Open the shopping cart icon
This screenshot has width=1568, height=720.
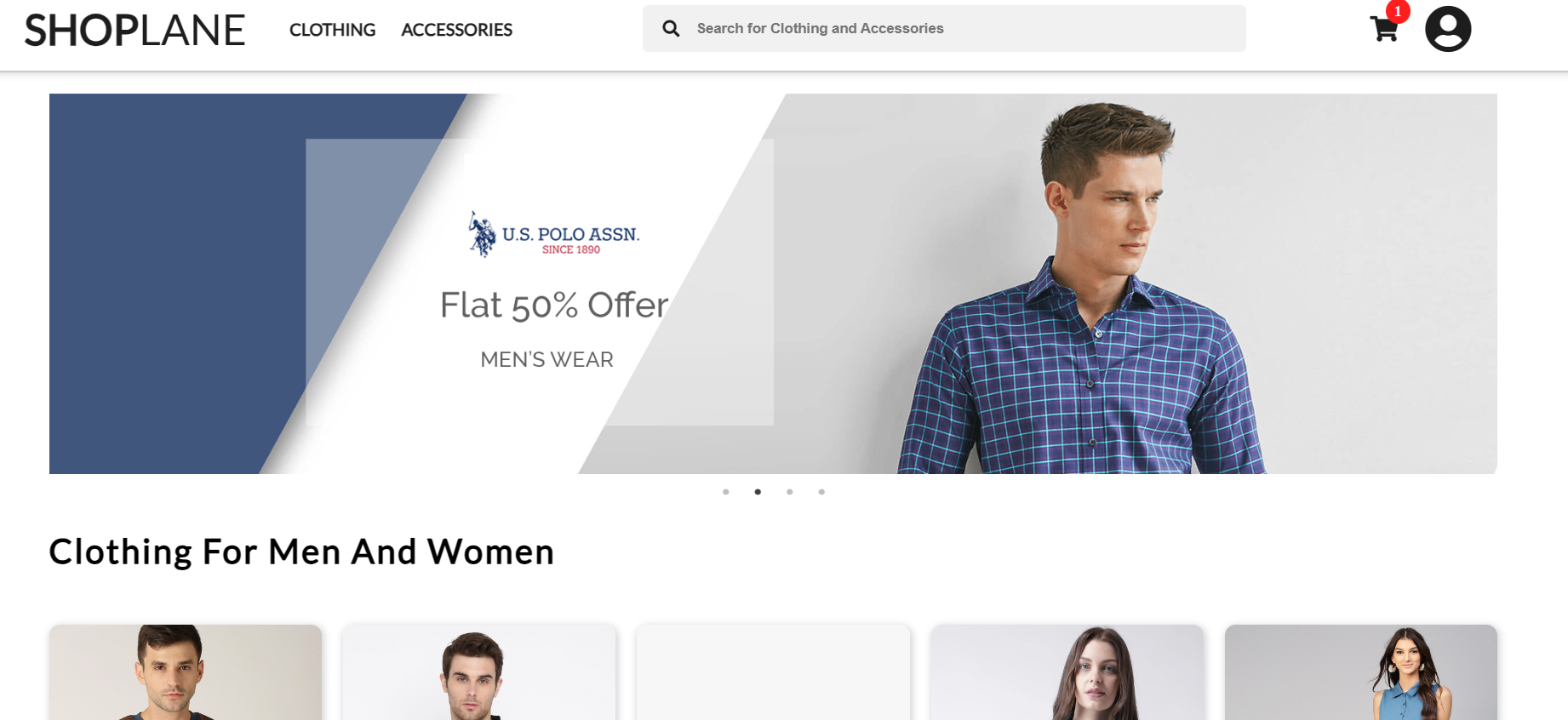[x=1383, y=29]
